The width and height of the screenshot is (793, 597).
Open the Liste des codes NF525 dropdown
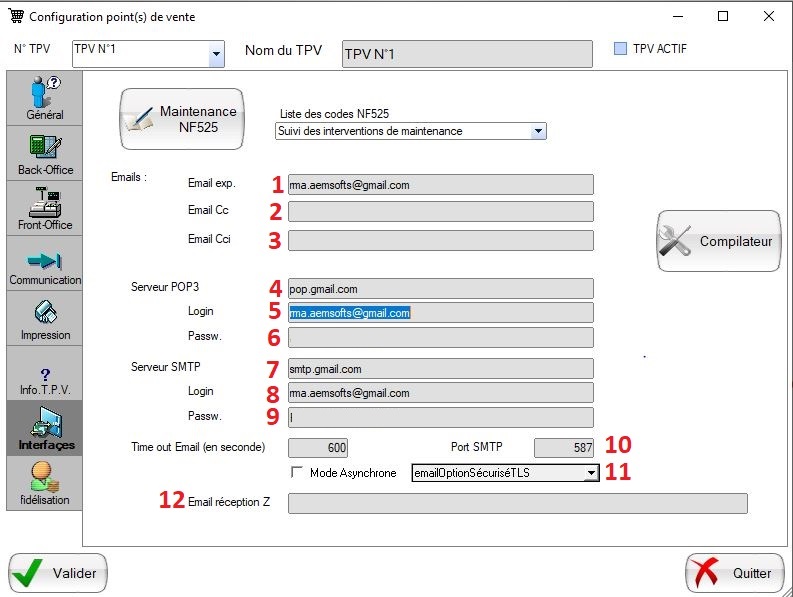point(538,131)
